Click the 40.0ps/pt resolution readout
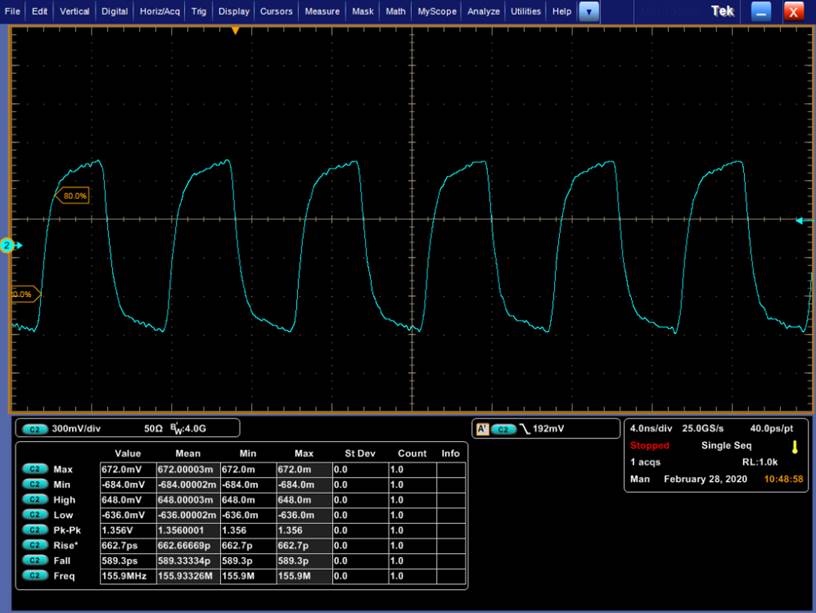Viewport: 816px width, 613px height. (x=771, y=428)
